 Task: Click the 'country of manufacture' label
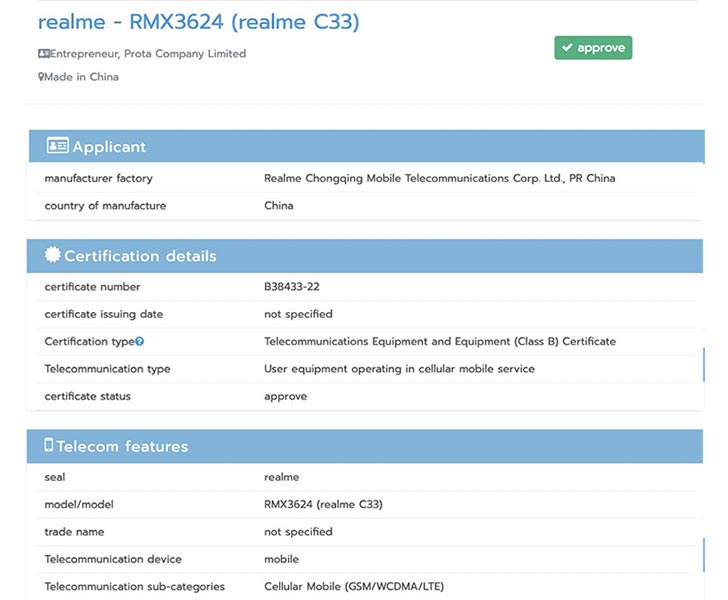[x=105, y=206]
